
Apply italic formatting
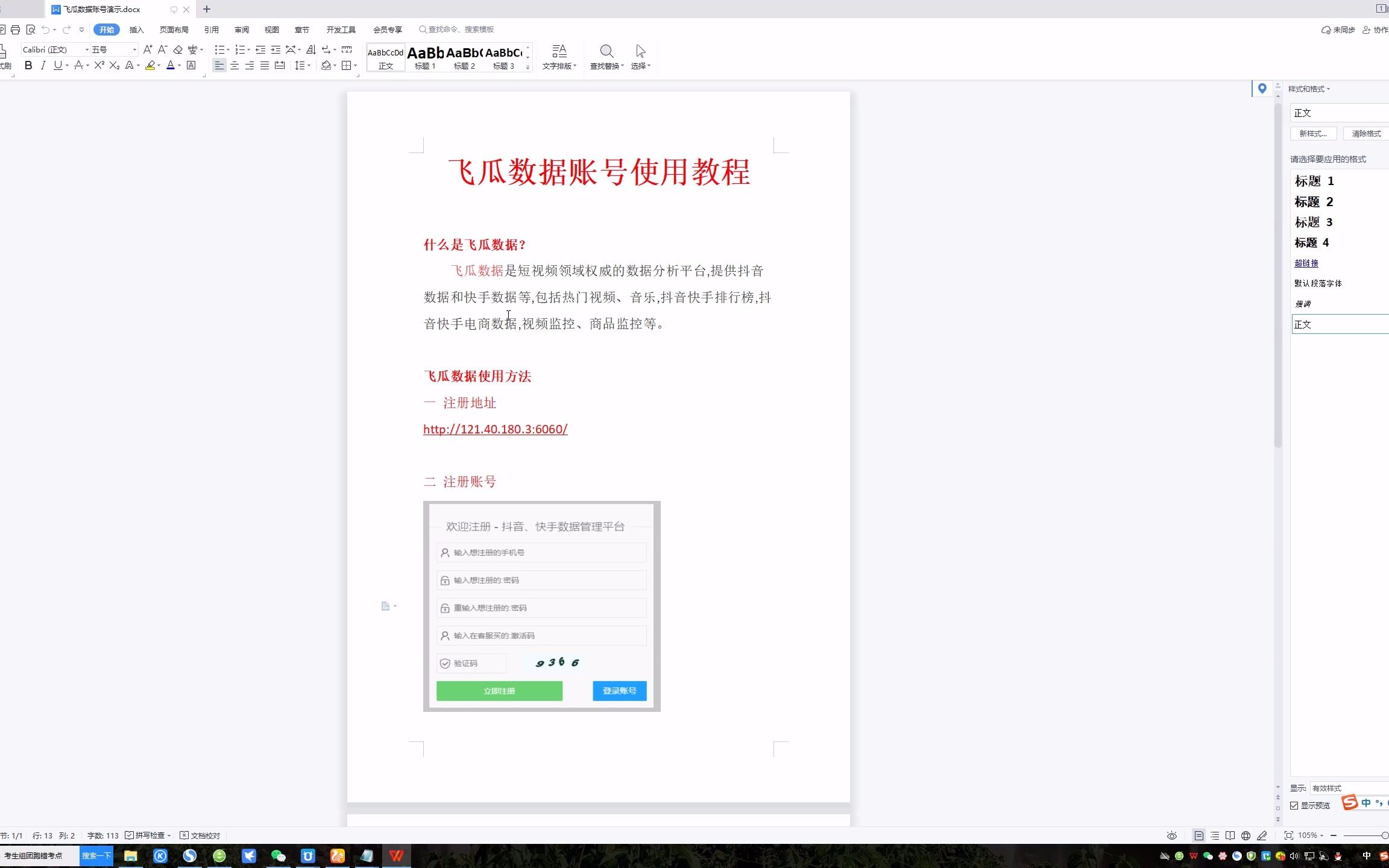tap(43, 65)
